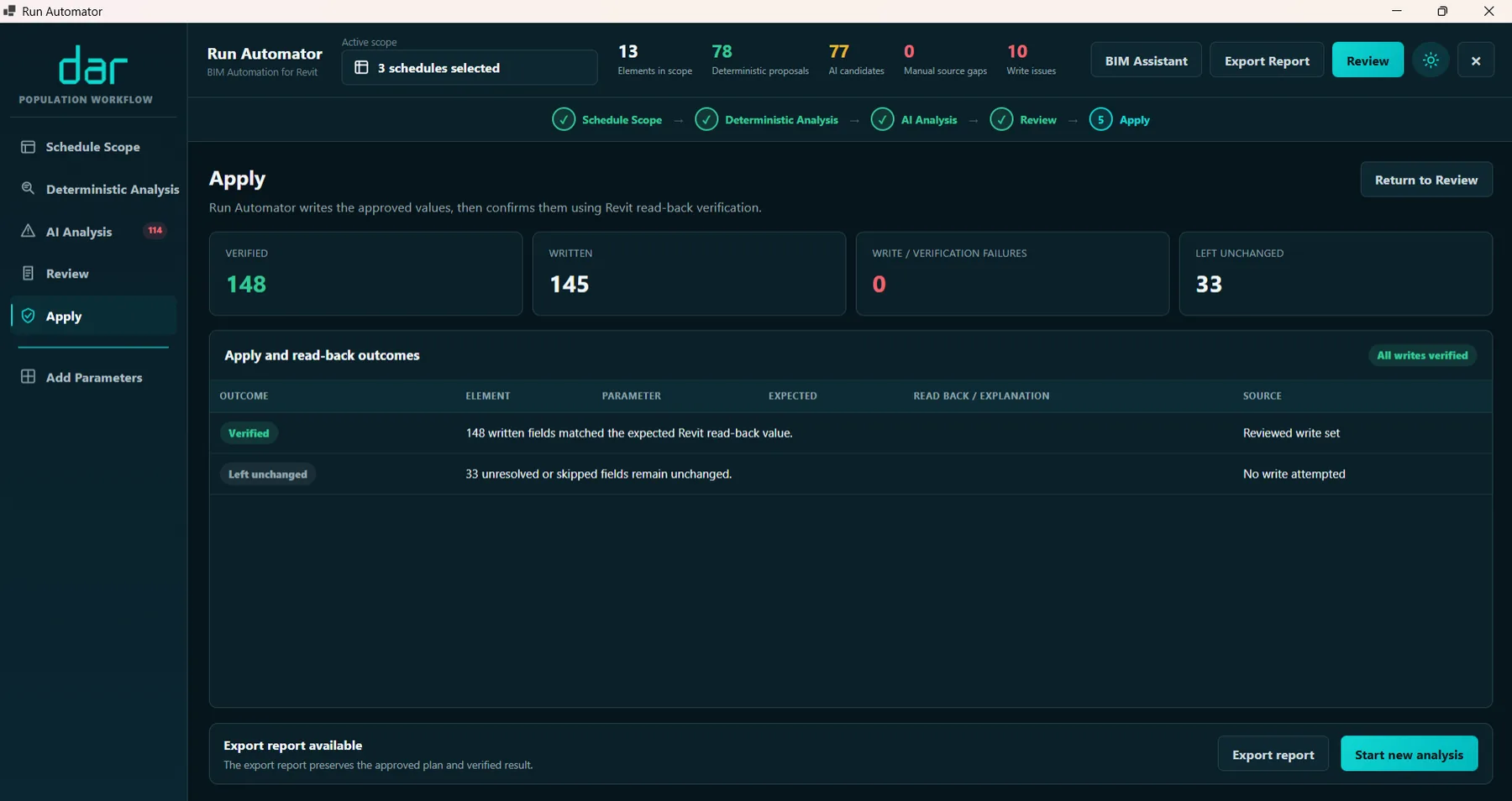1512x801 pixels.
Task: Select Add Parameters in sidebar
Action: tap(93, 378)
